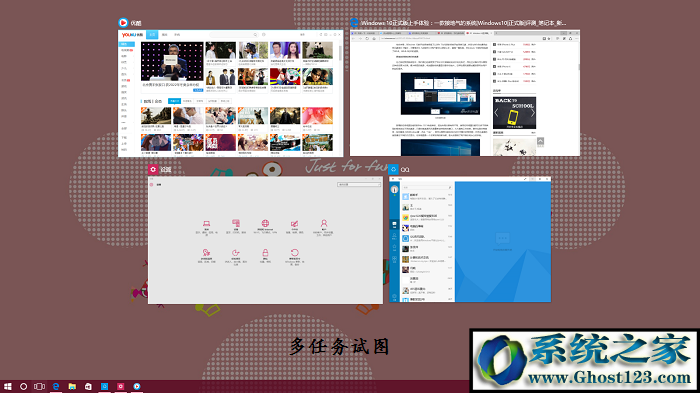700x393 pixels.
Task: Switch to the Edge browser window thumbnail
Action: pyautogui.click(x=465, y=93)
